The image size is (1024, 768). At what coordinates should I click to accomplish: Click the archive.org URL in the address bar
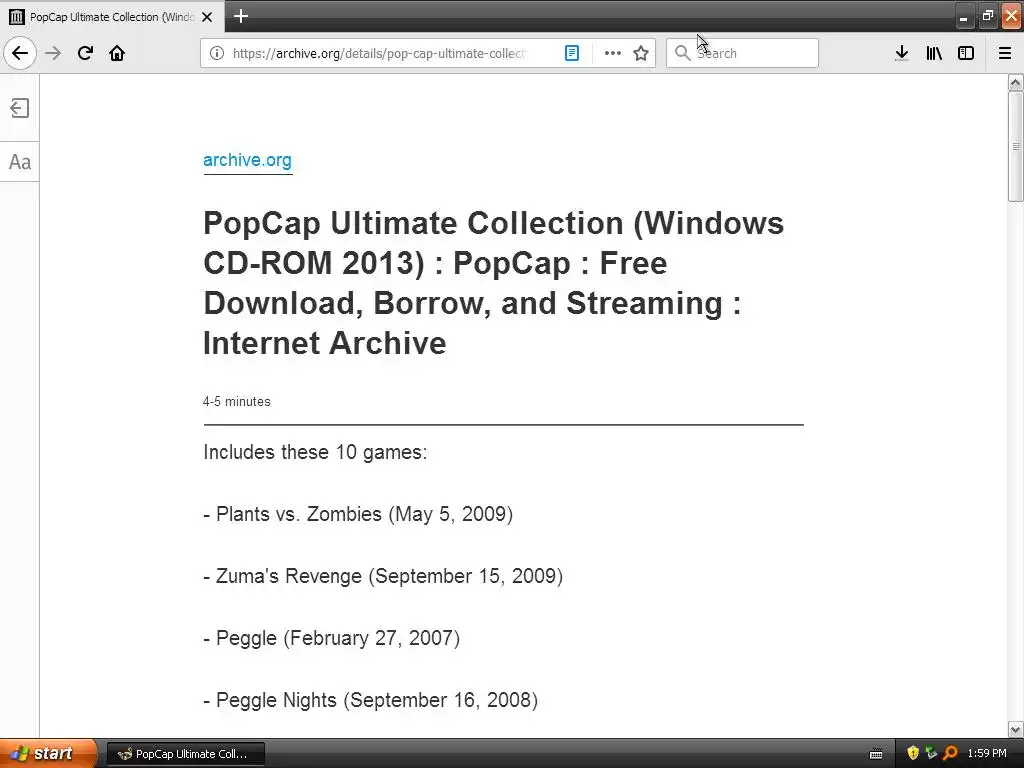[x=379, y=53]
